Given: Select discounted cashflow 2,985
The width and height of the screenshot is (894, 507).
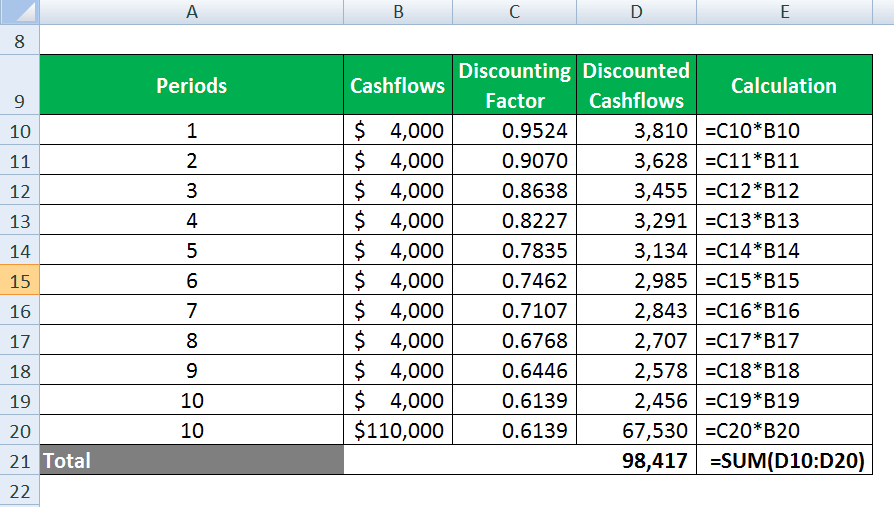Looking at the screenshot, I should click(x=636, y=280).
